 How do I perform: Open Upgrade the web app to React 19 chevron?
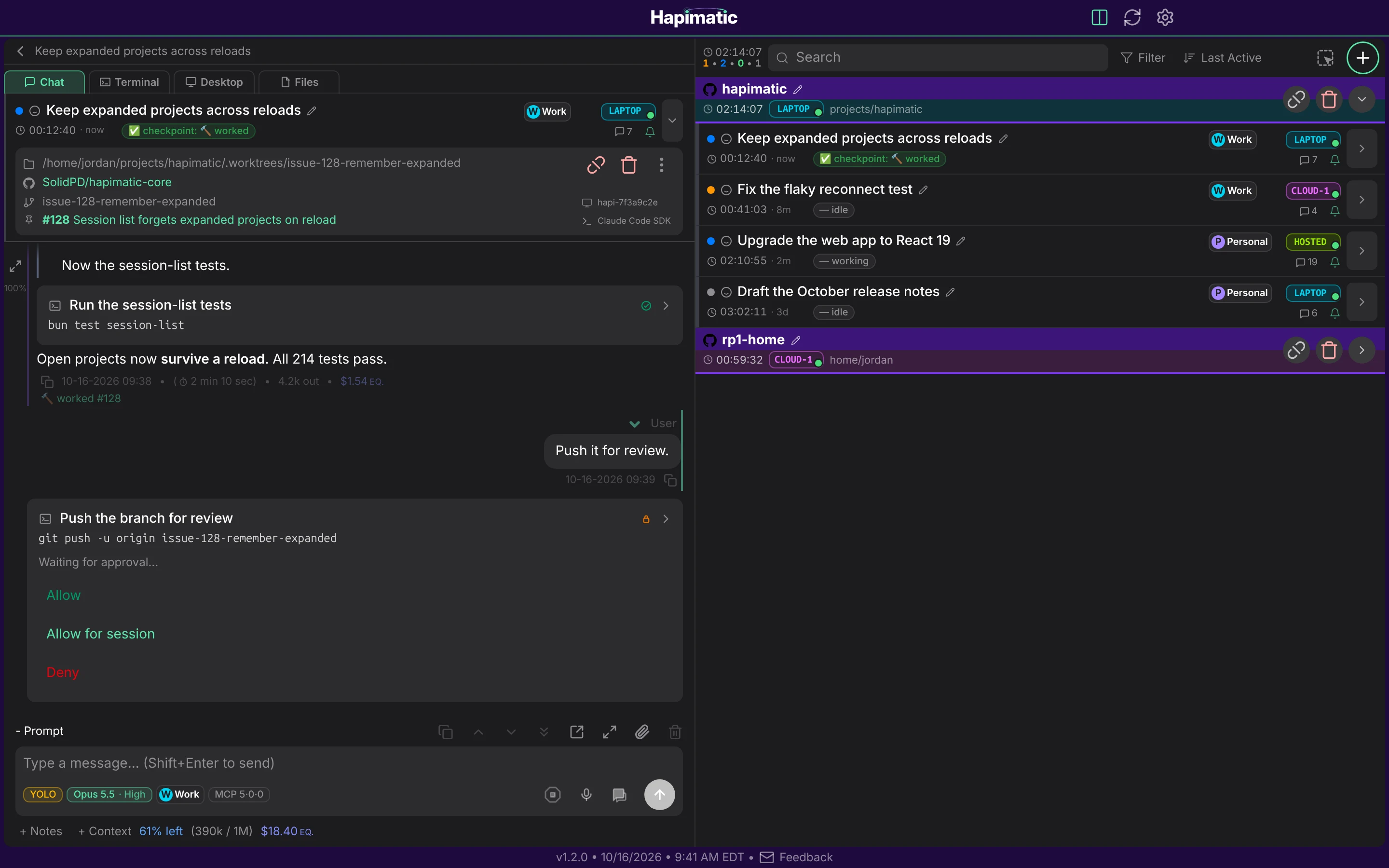point(1362,250)
